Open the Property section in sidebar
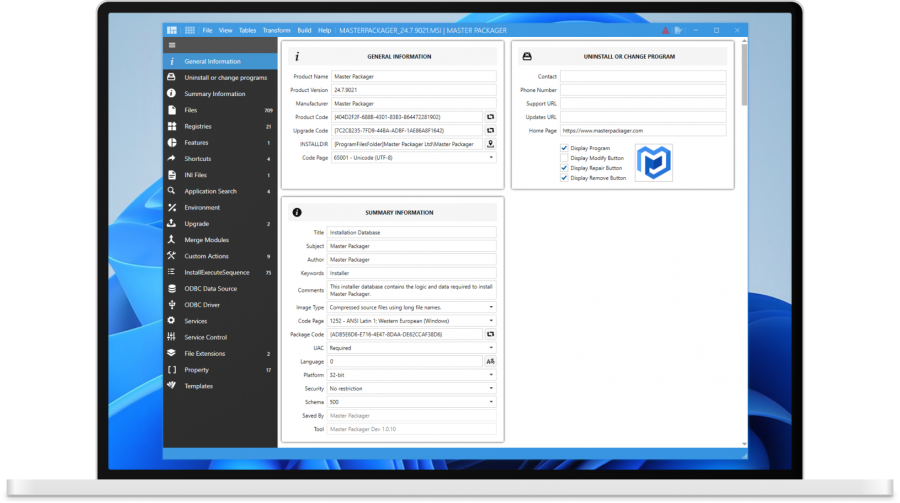 coord(220,370)
